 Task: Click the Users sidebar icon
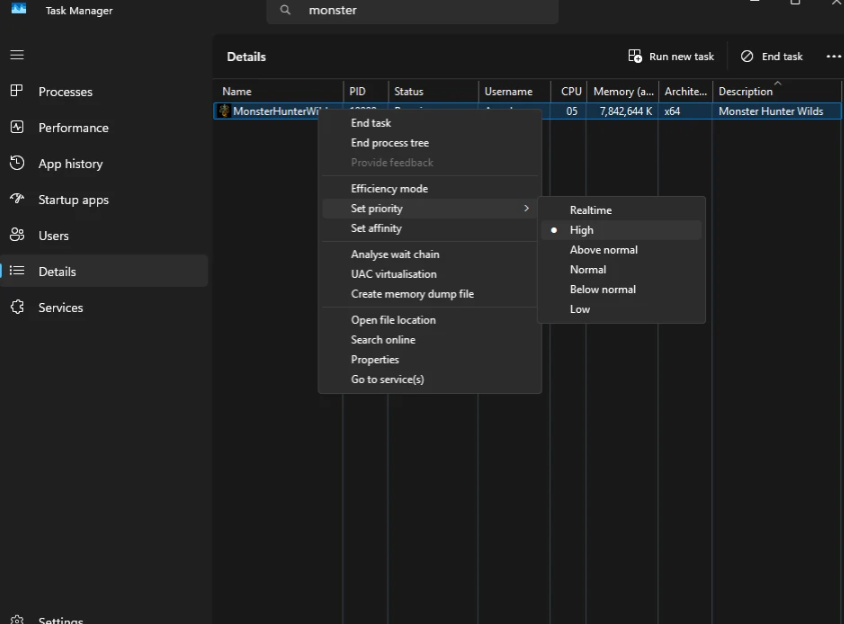tap(17, 235)
